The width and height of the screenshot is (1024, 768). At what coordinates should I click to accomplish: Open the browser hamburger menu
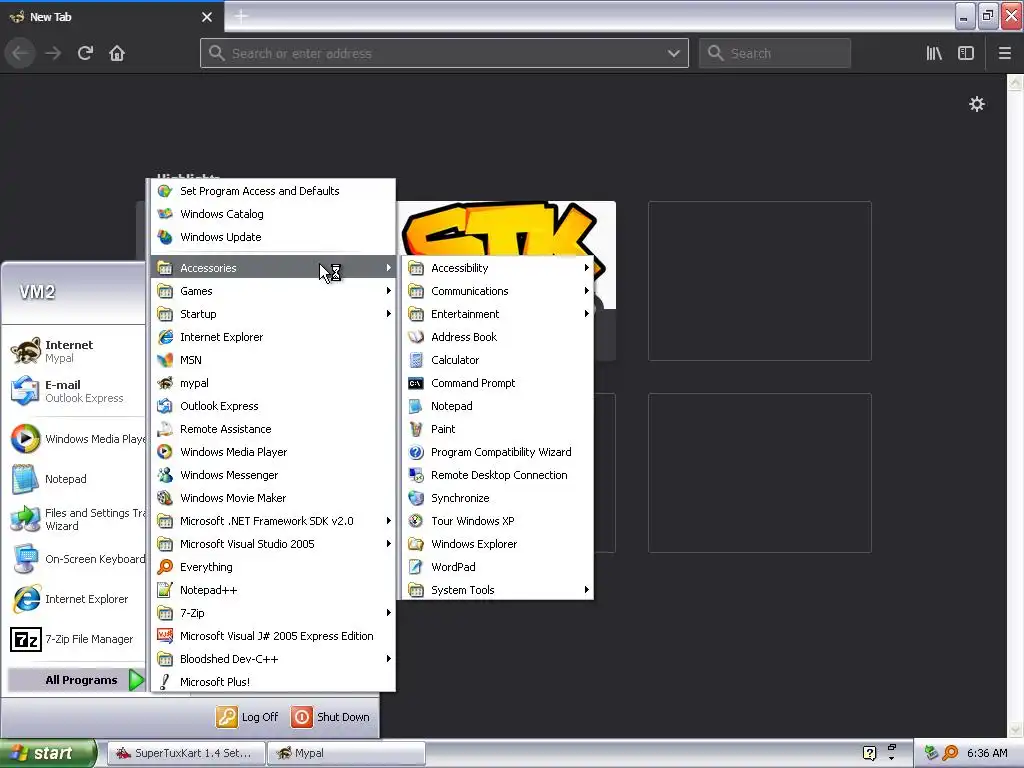[x=1004, y=53]
